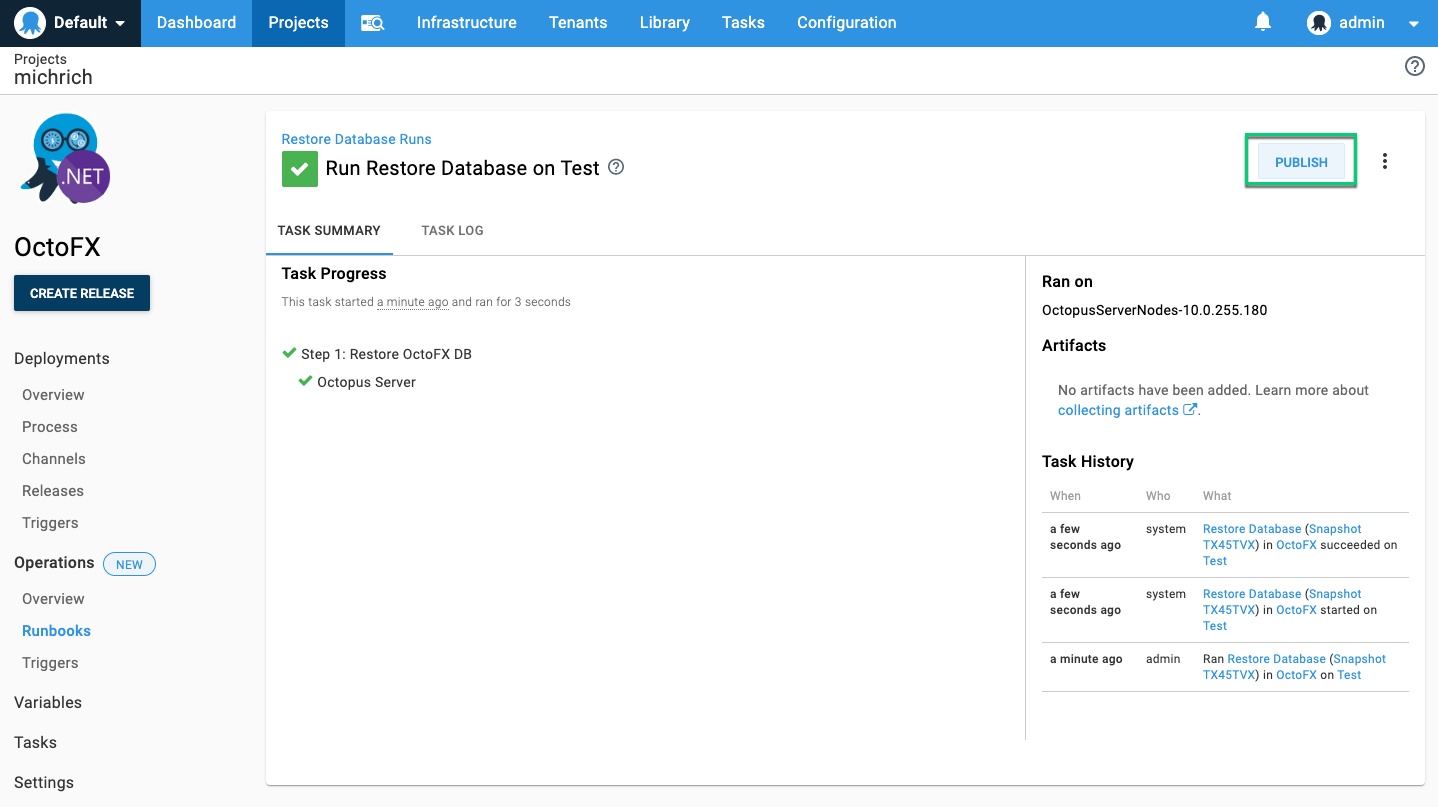This screenshot has height=807, width=1438.
Task: Open the collecting artifacts link
Action: point(1117,409)
